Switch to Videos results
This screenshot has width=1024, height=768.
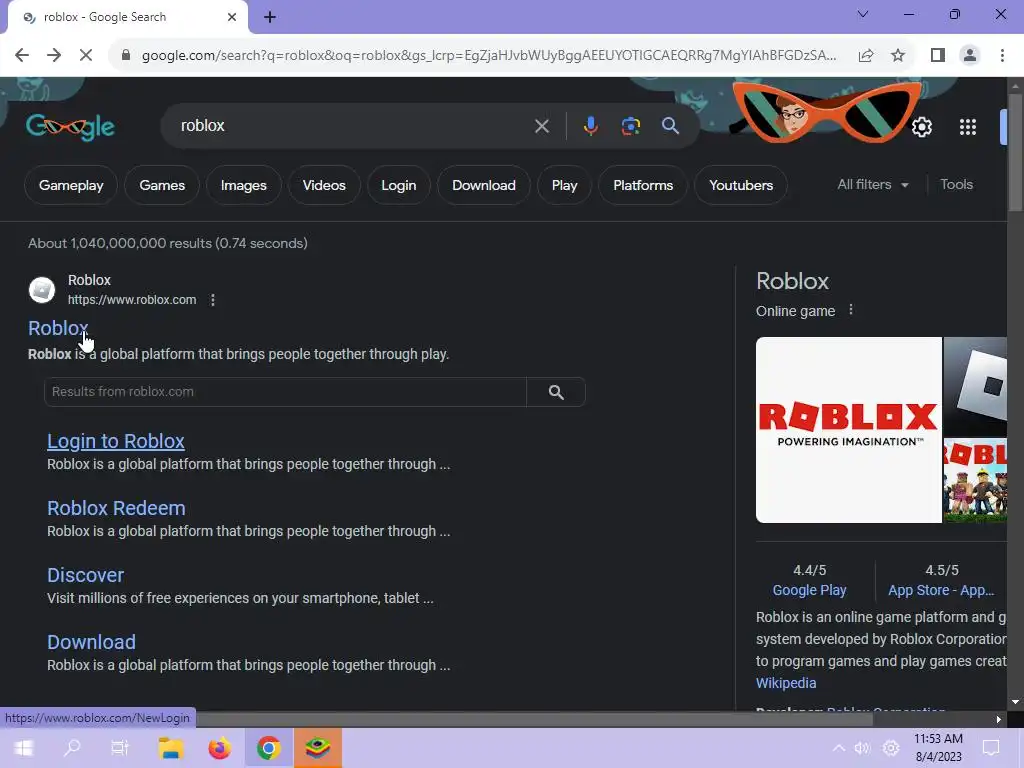[324, 185]
